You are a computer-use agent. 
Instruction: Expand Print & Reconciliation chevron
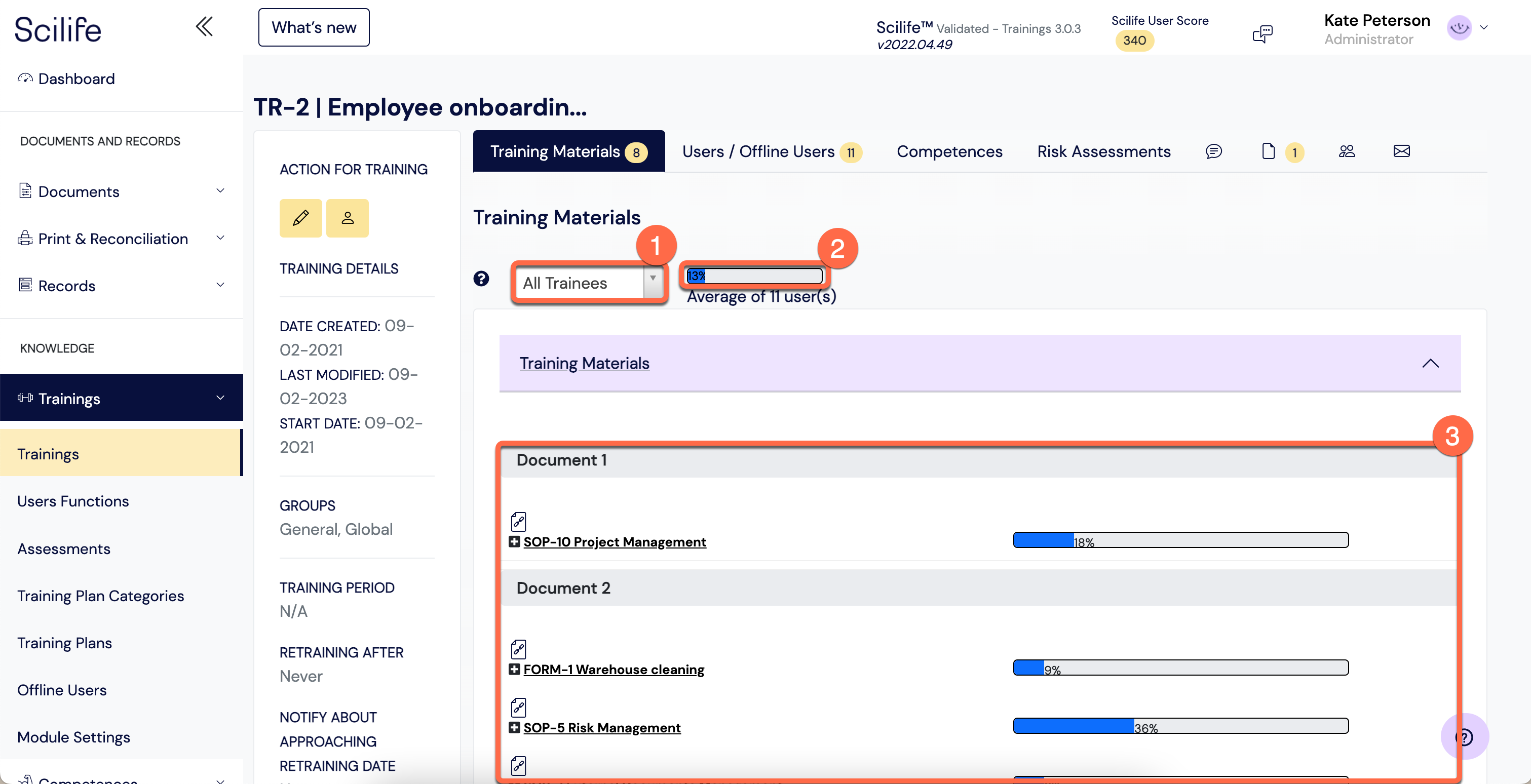point(220,238)
